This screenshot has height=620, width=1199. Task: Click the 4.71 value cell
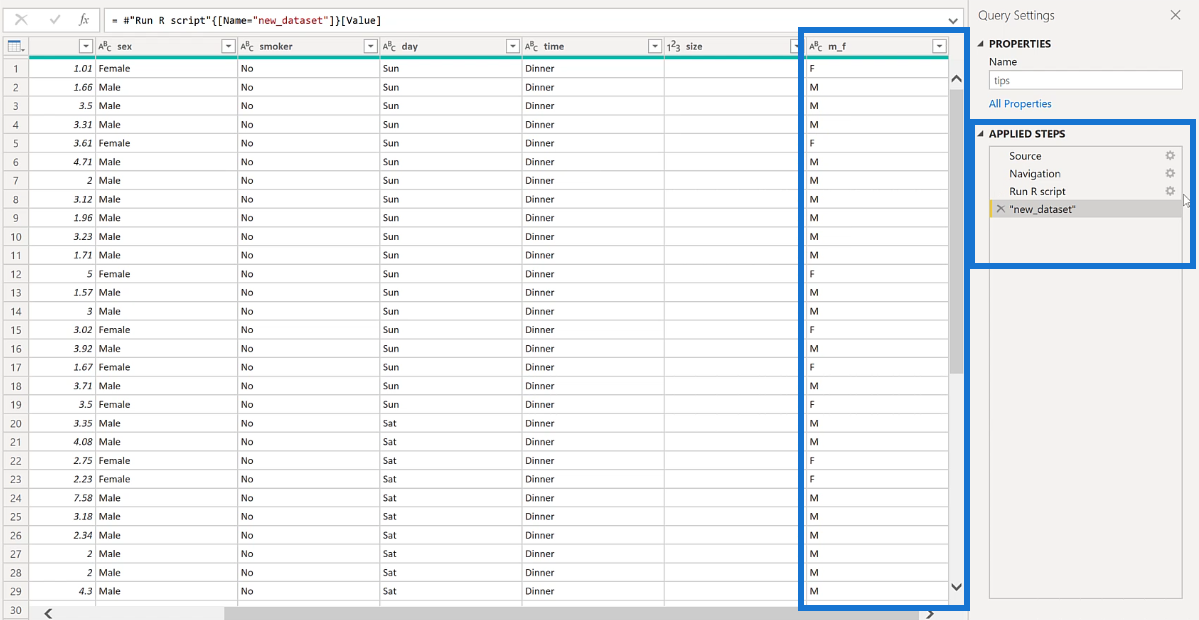63,162
